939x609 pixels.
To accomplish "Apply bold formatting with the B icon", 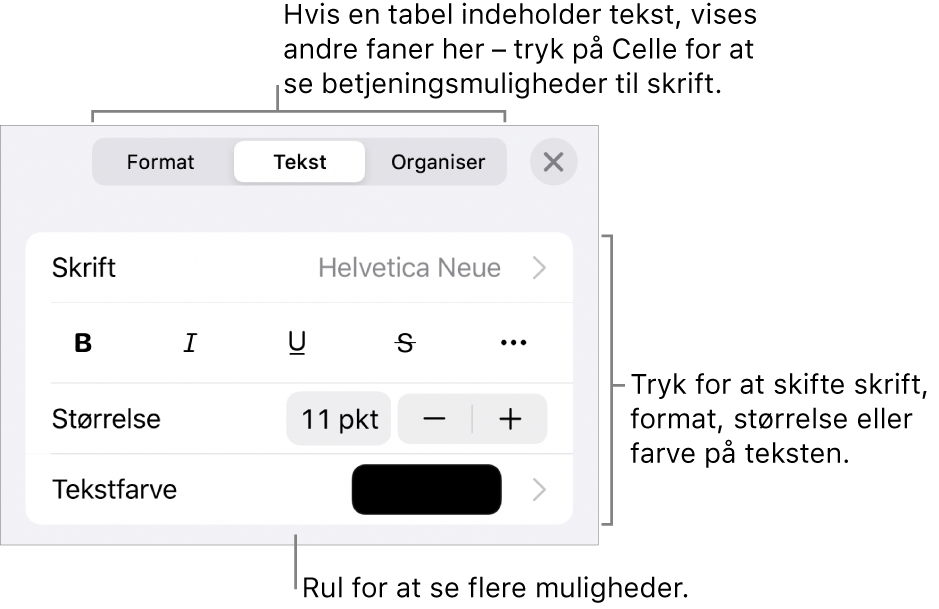I will click(83, 343).
